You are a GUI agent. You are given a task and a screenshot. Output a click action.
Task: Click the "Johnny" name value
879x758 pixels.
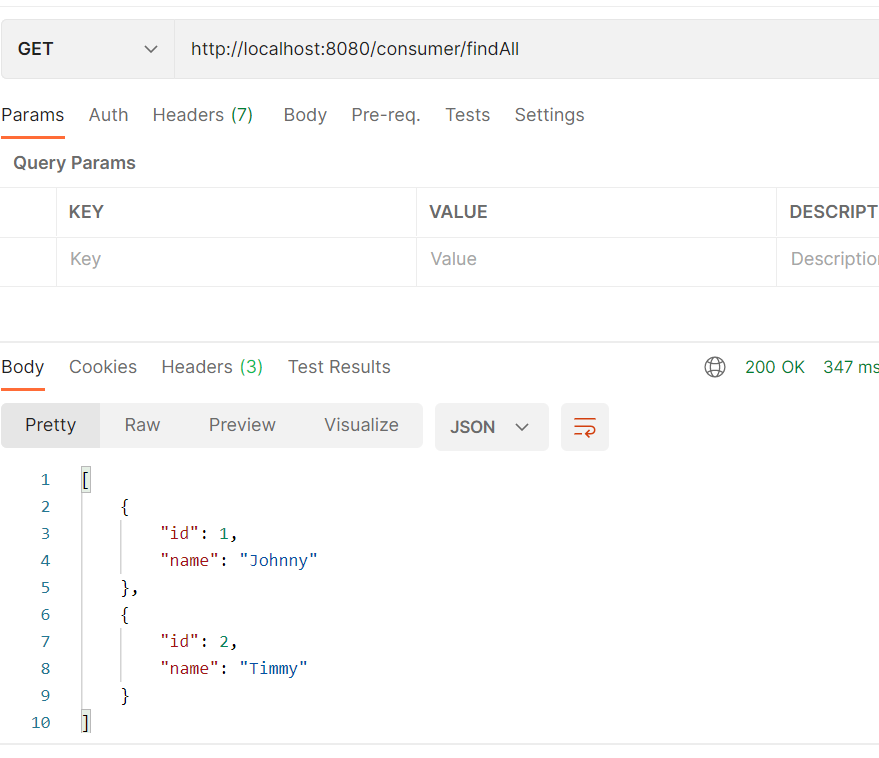tap(278, 560)
